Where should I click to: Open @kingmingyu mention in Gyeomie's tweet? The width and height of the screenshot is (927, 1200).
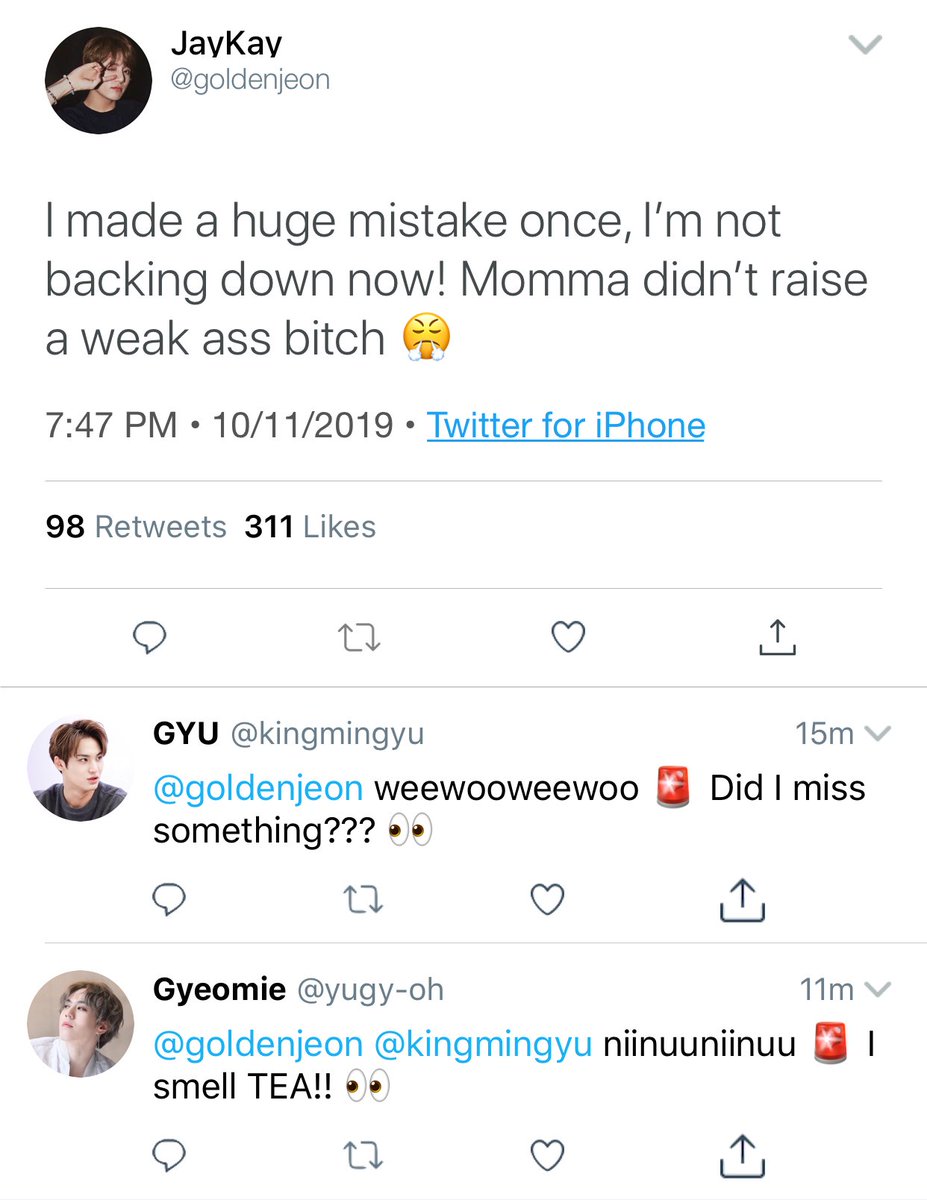[483, 1045]
